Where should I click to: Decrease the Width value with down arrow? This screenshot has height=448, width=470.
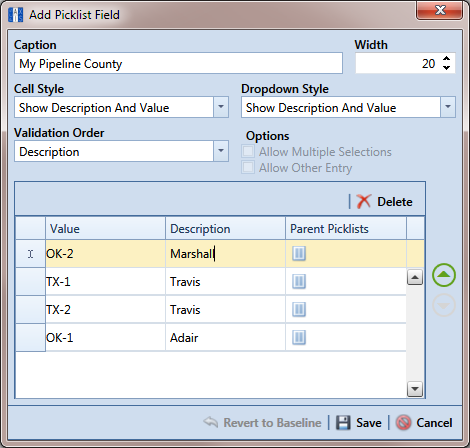pos(446,68)
